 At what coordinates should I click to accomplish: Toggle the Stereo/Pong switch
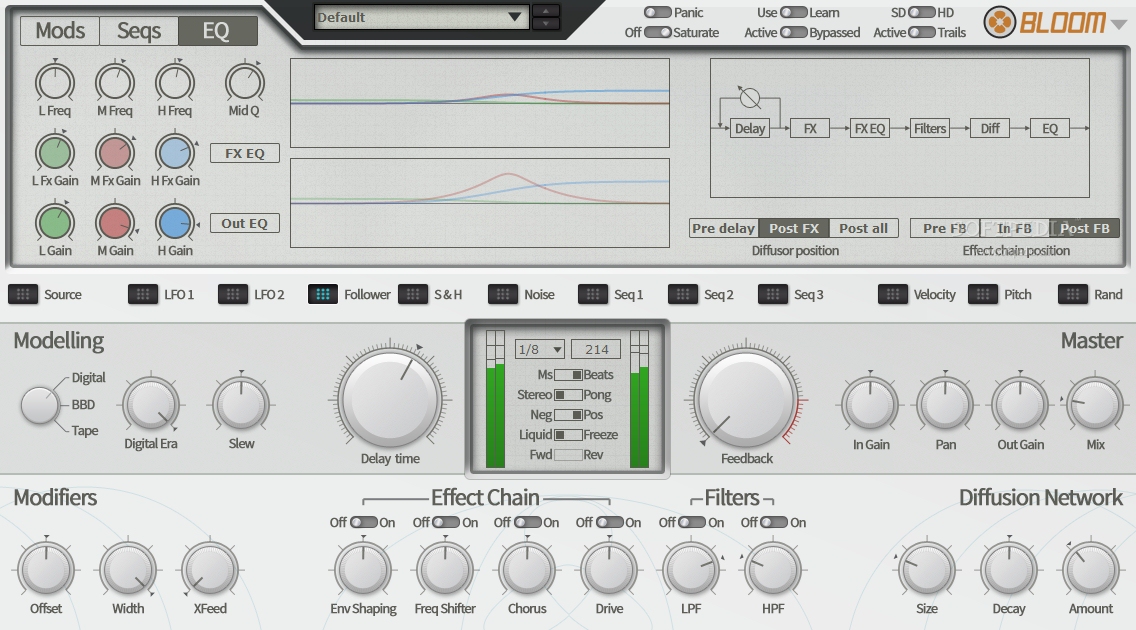click(568, 395)
